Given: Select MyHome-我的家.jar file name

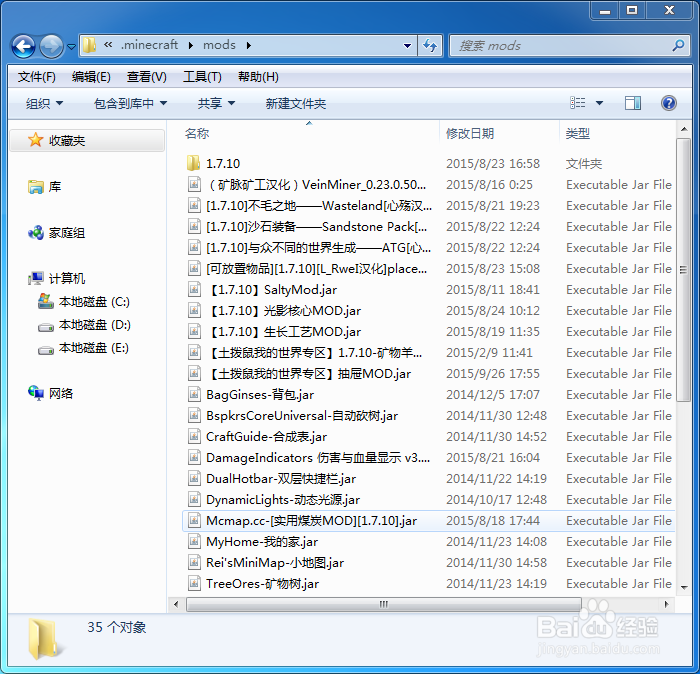Looking at the screenshot, I should (262, 542).
